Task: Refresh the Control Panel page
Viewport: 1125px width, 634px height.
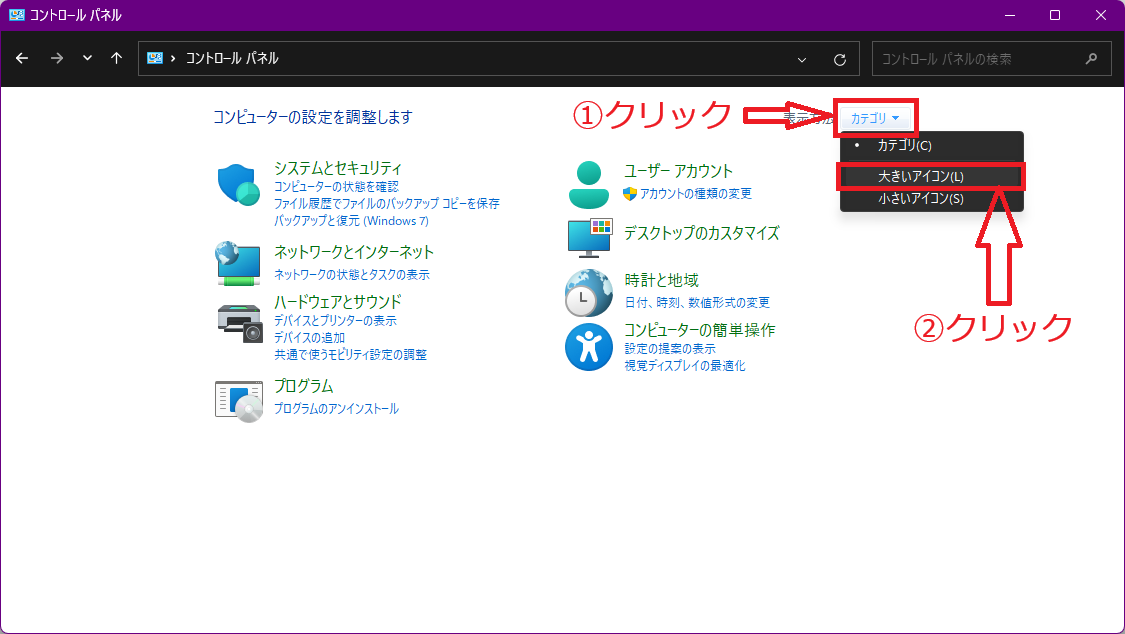Action: [x=841, y=58]
